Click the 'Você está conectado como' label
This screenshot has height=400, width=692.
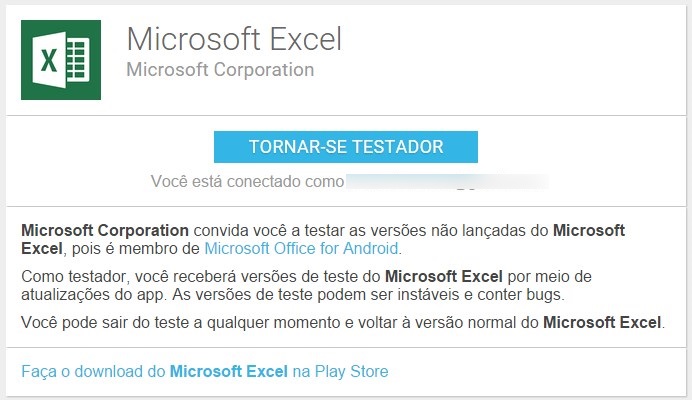point(247,181)
